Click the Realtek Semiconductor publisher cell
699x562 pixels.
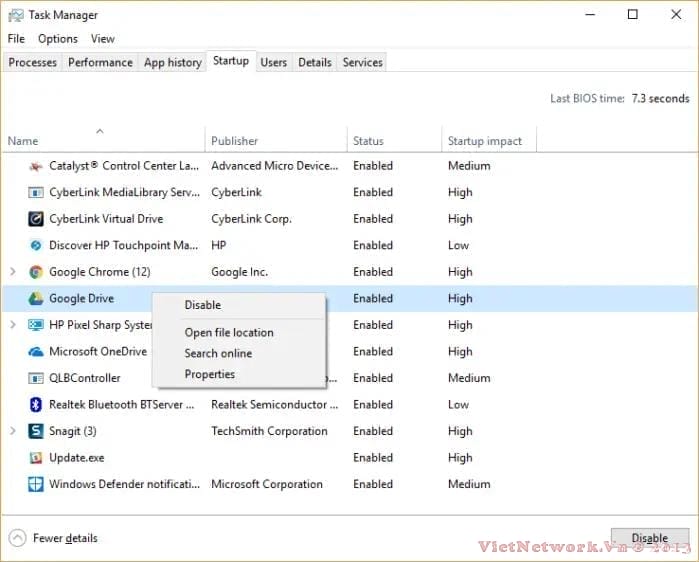(x=275, y=405)
